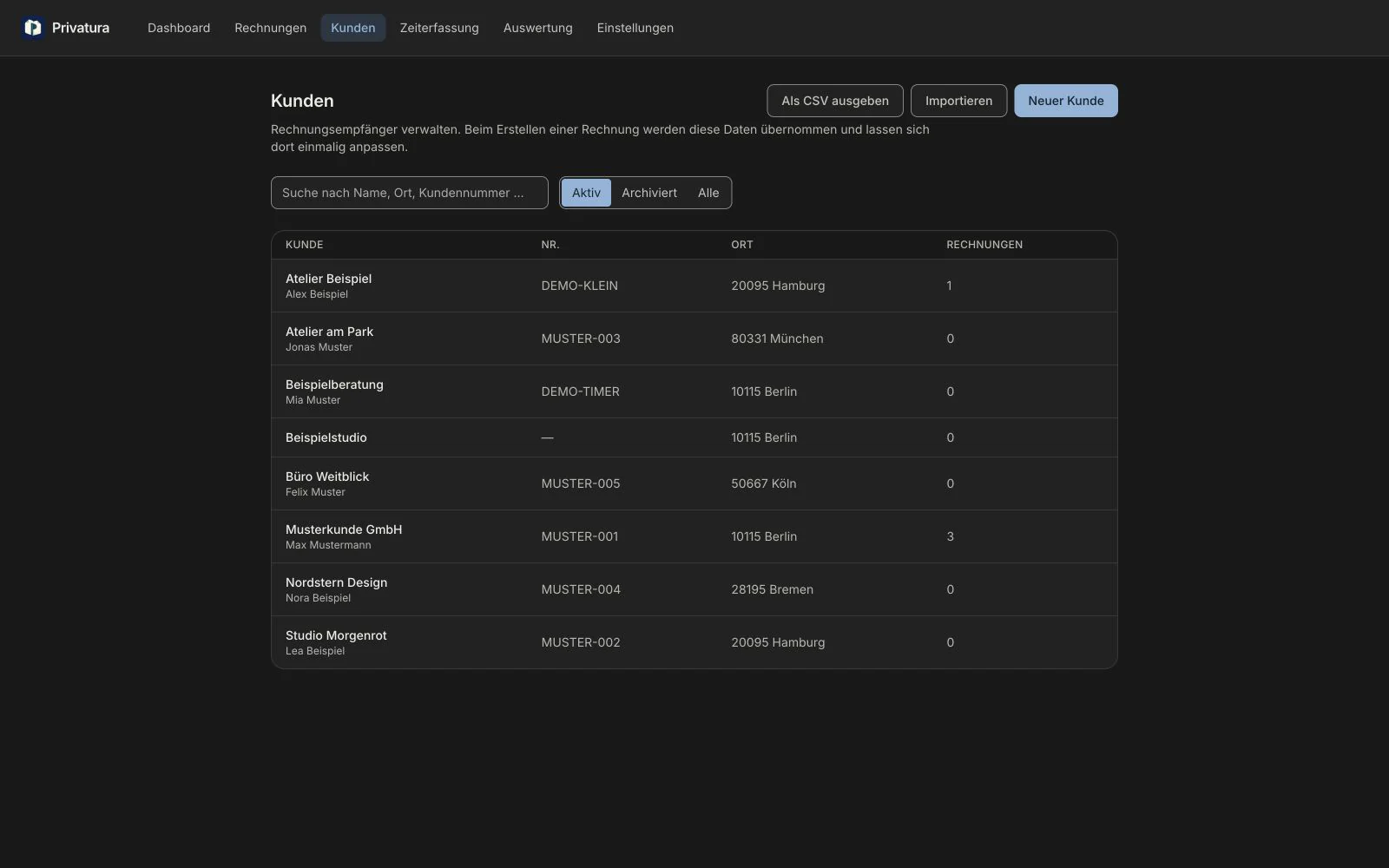Screen dimensions: 1389x868
Task: Click the location 28195 Bremen
Action: tap(773, 589)
